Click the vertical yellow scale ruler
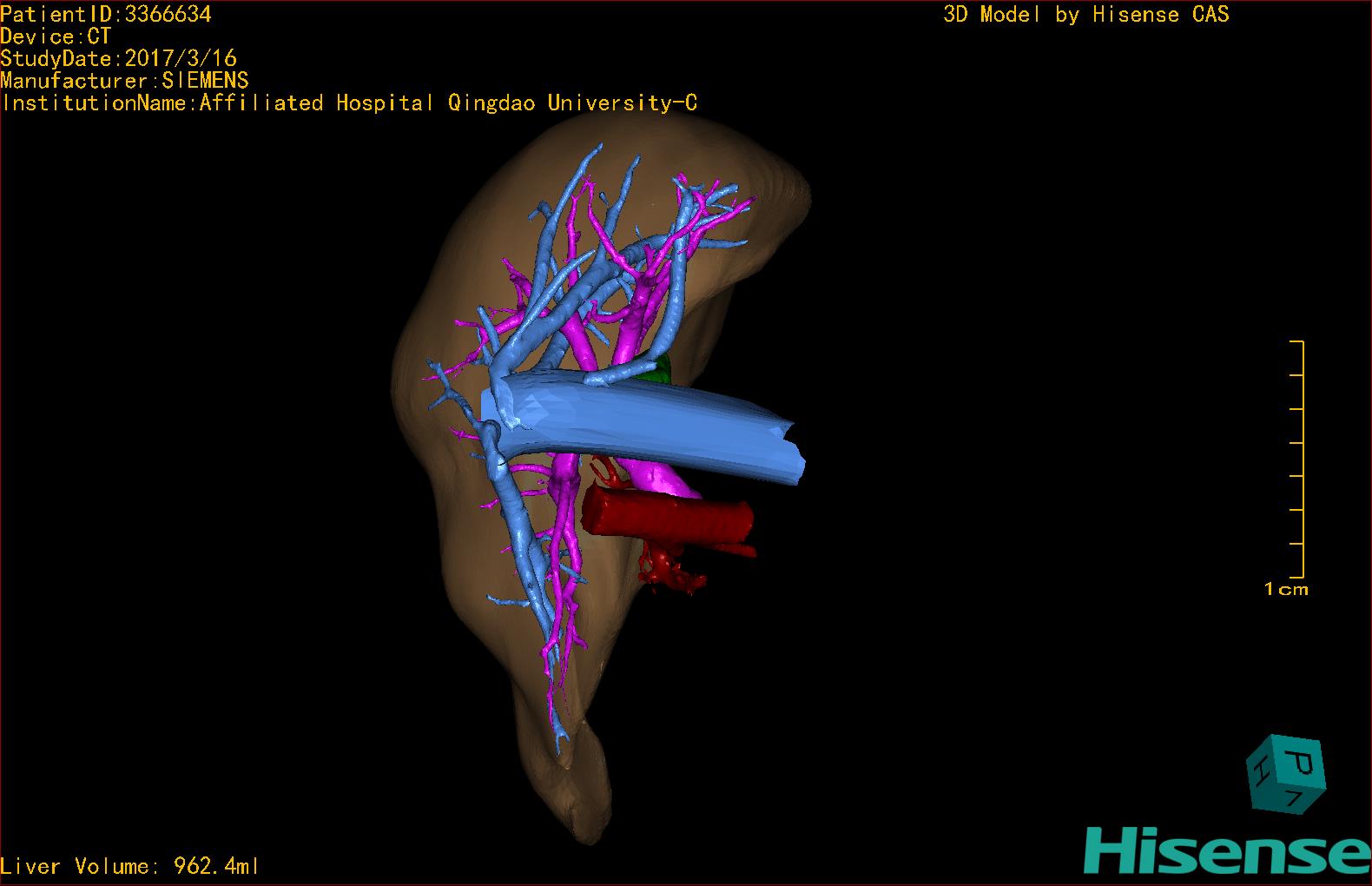The height and width of the screenshot is (886, 1372). [1298, 460]
